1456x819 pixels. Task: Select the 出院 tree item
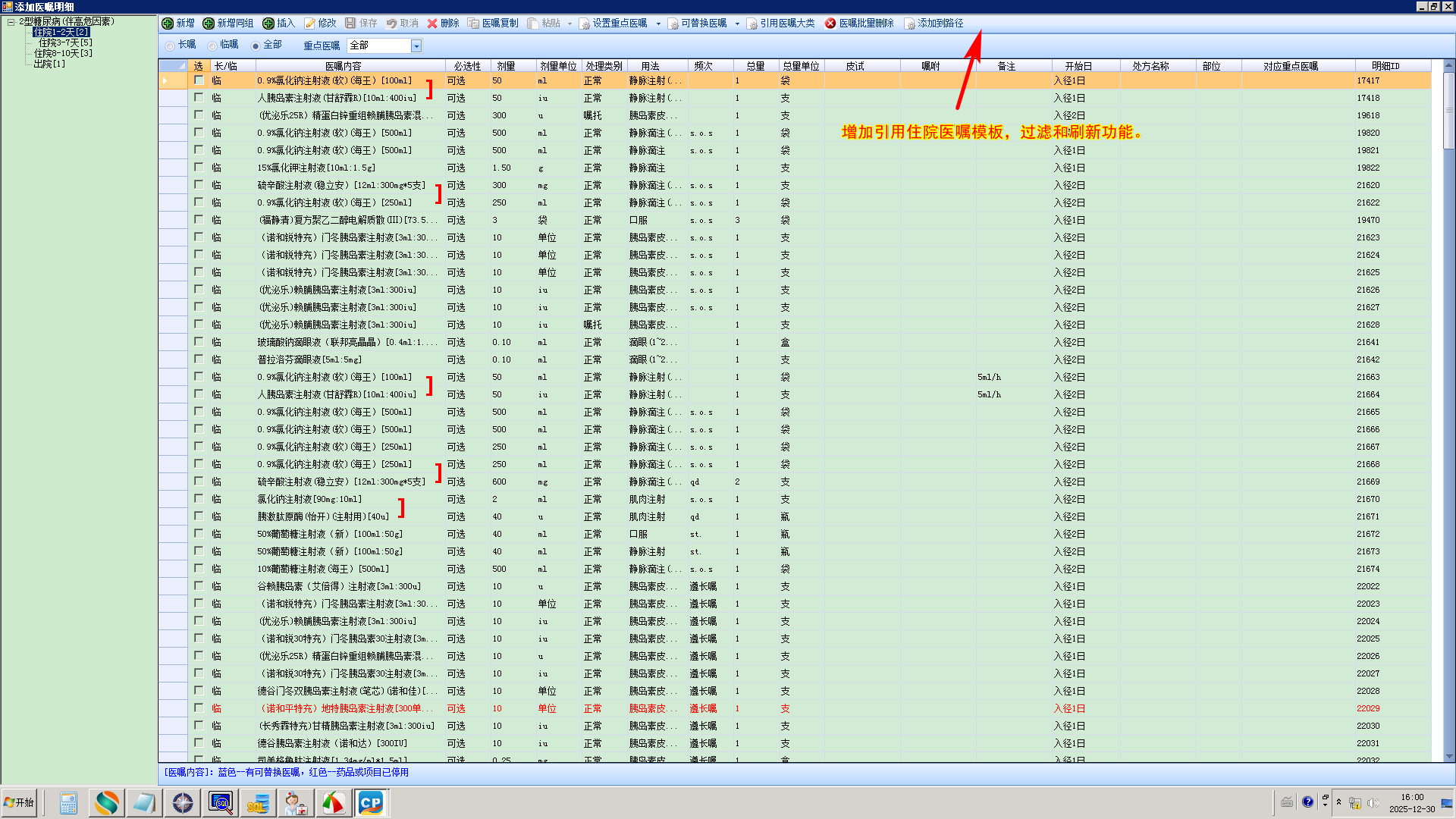pyautogui.click(x=49, y=64)
